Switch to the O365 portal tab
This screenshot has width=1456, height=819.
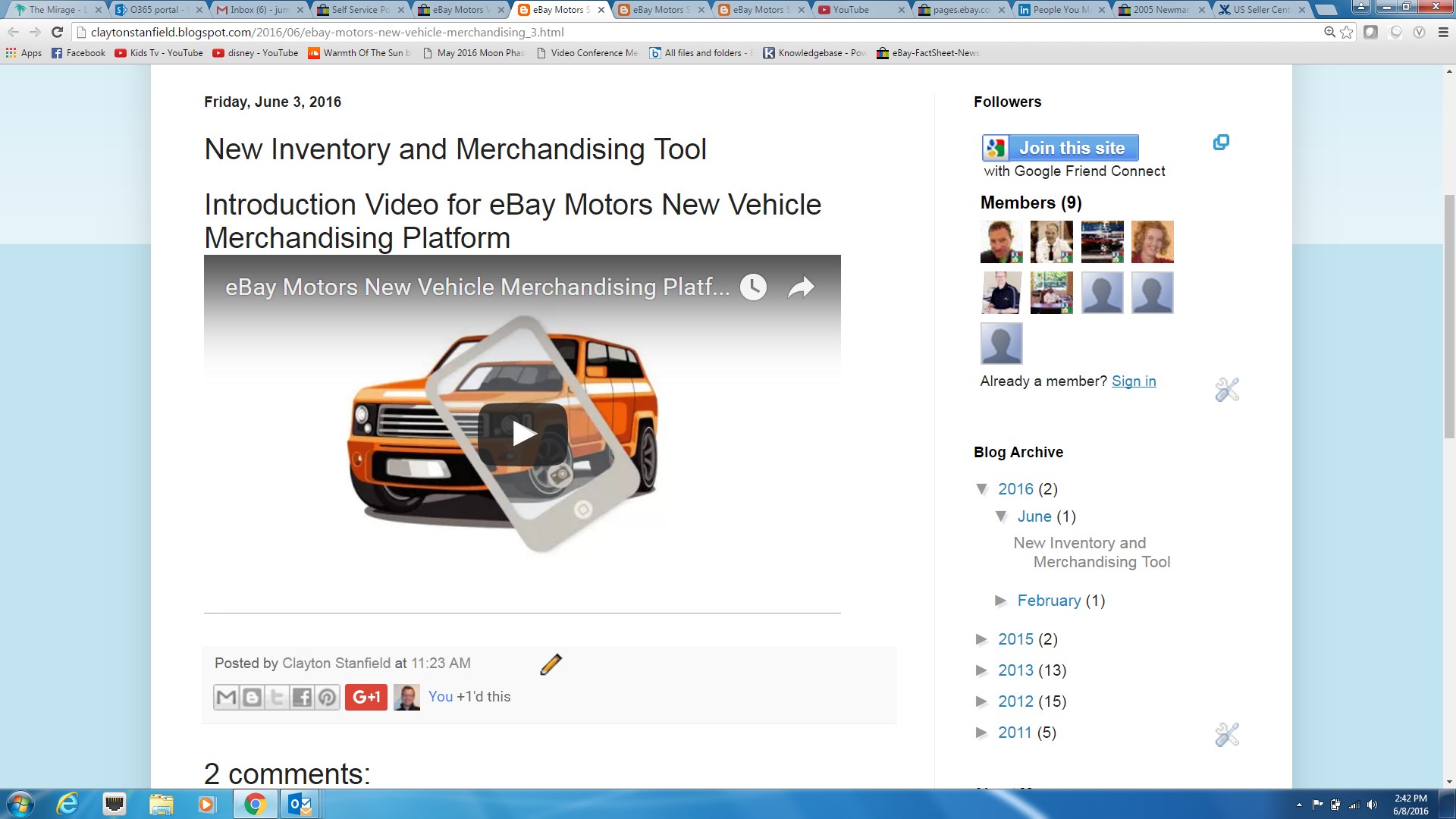coord(158,10)
